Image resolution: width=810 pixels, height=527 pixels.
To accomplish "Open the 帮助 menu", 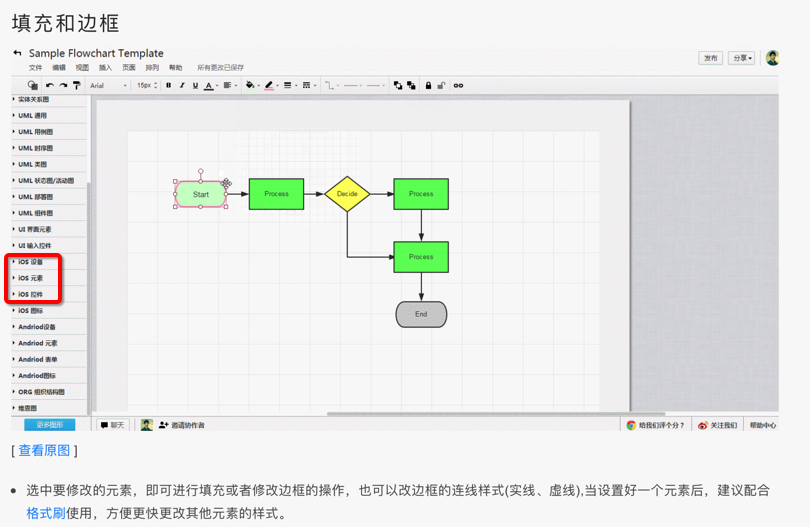I will point(176,68).
